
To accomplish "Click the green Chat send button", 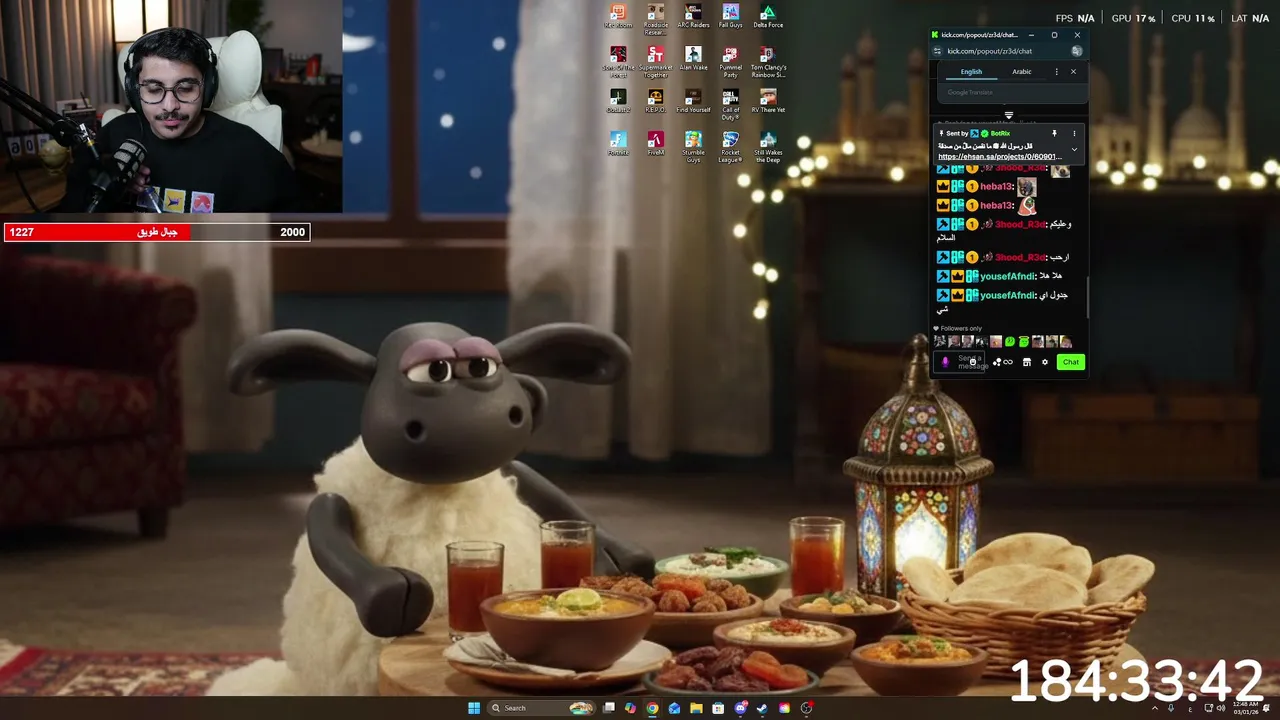I will [x=1071, y=362].
